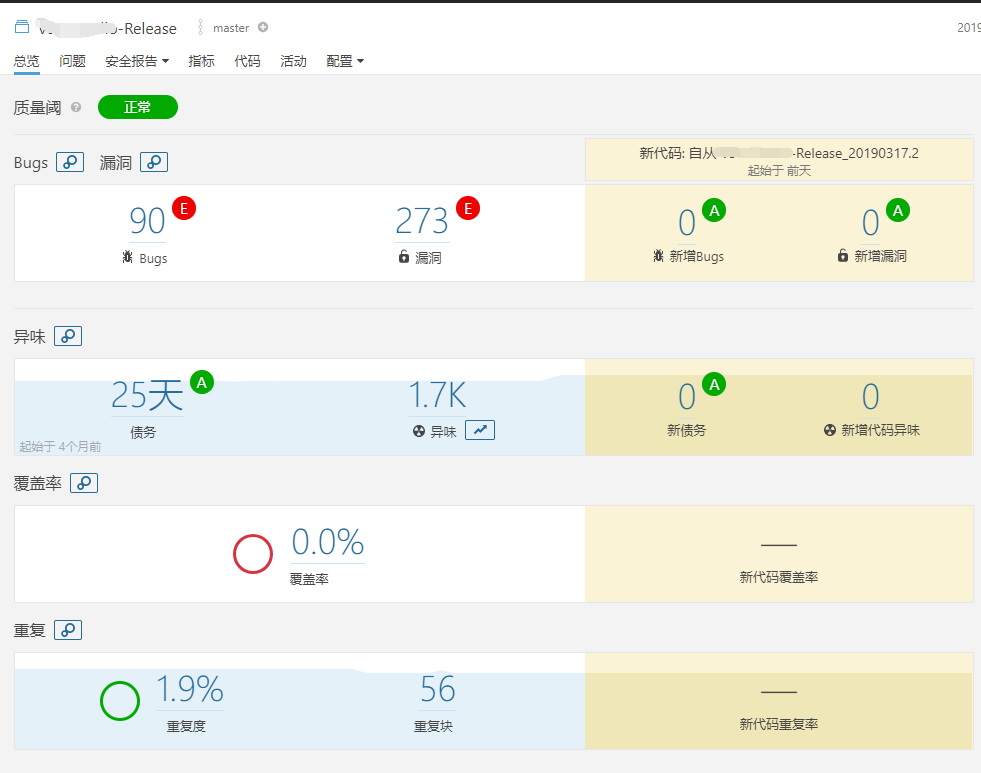Click the 质量阈 help question icon
Image resolution: width=981 pixels, height=773 pixels.
tap(76, 107)
